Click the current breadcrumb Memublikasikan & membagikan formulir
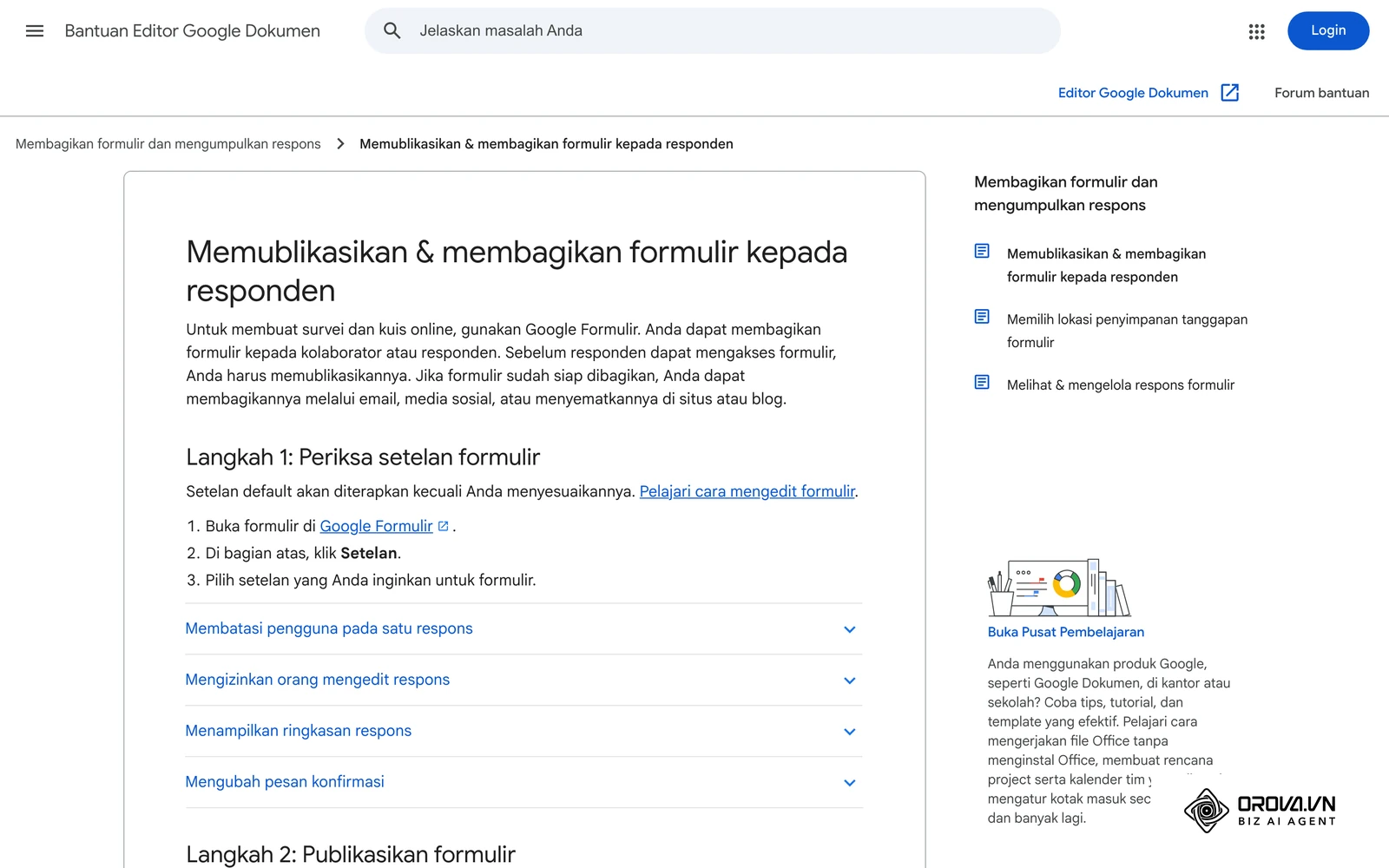Image resolution: width=1389 pixels, height=868 pixels. pyautogui.click(x=546, y=144)
